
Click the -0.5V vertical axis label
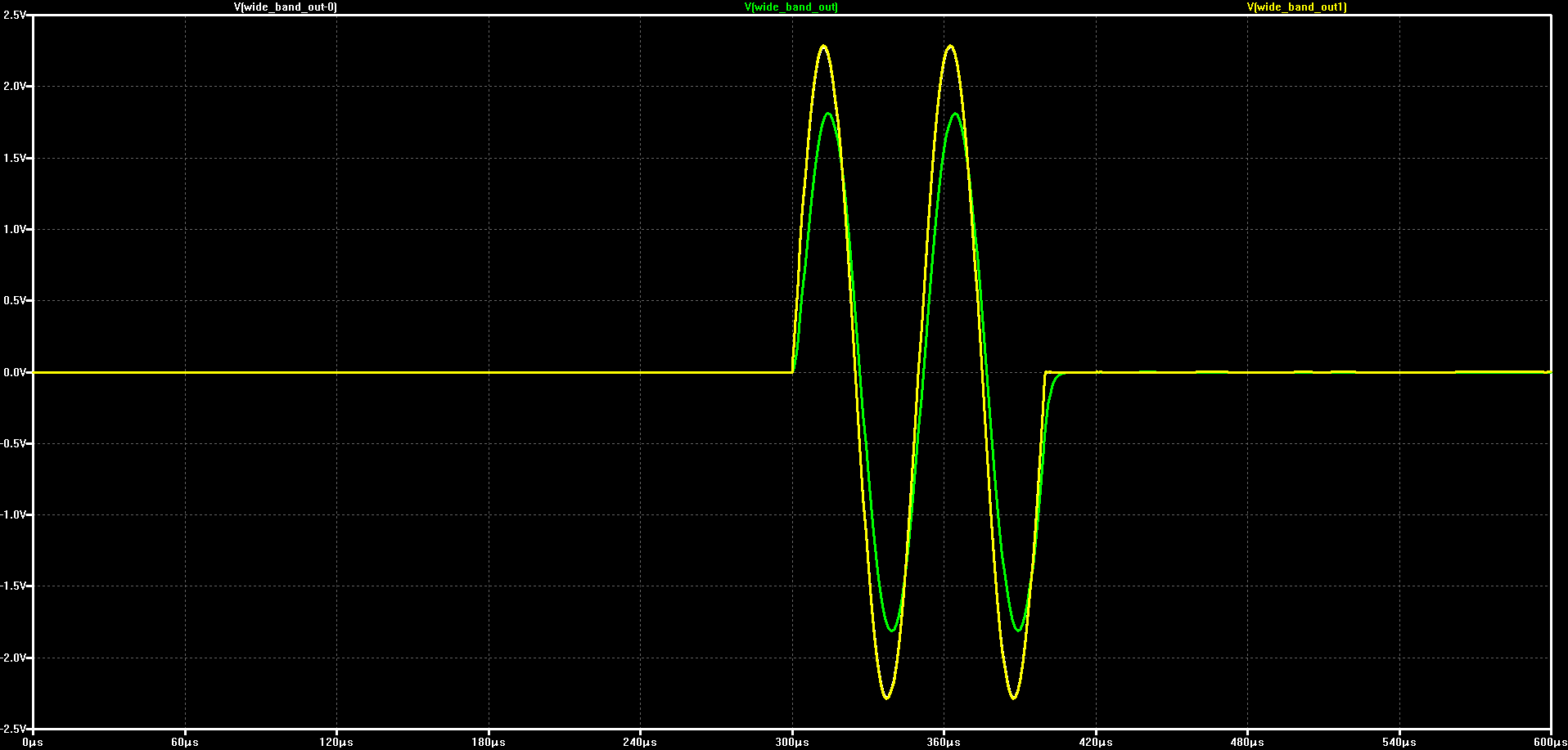[13, 443]
